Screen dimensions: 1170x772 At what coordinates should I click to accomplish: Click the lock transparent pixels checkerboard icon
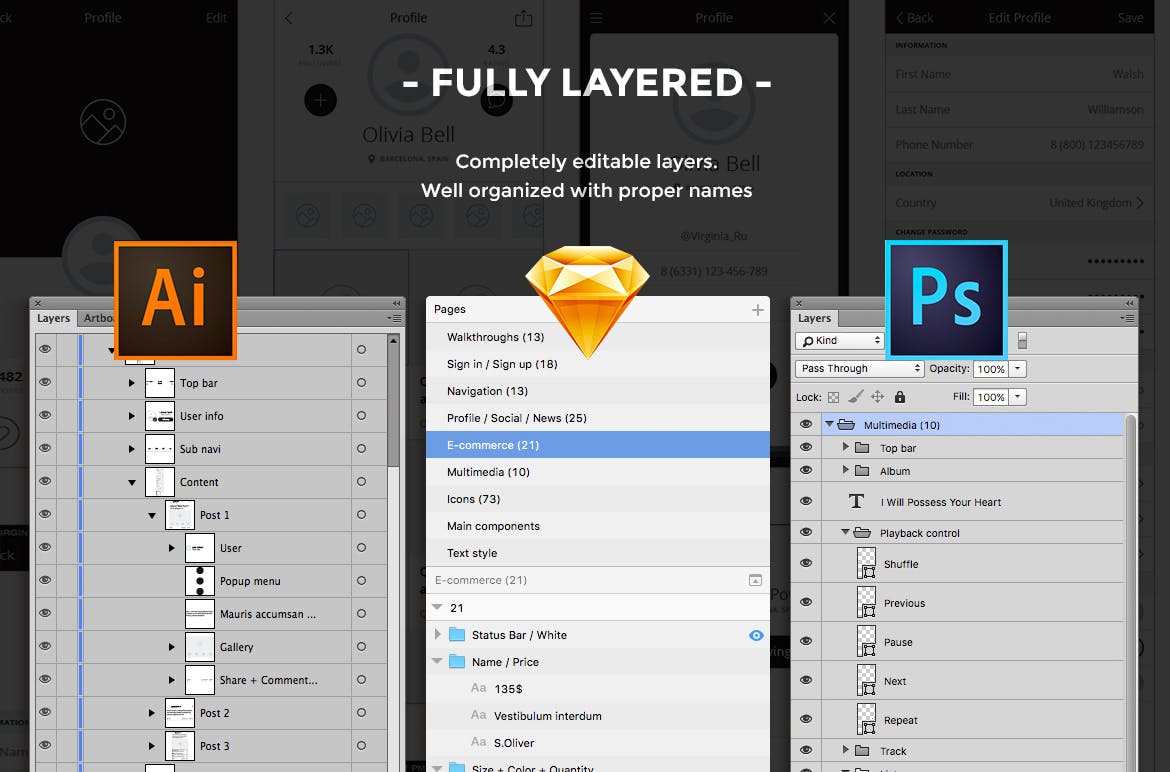point(833,397)
